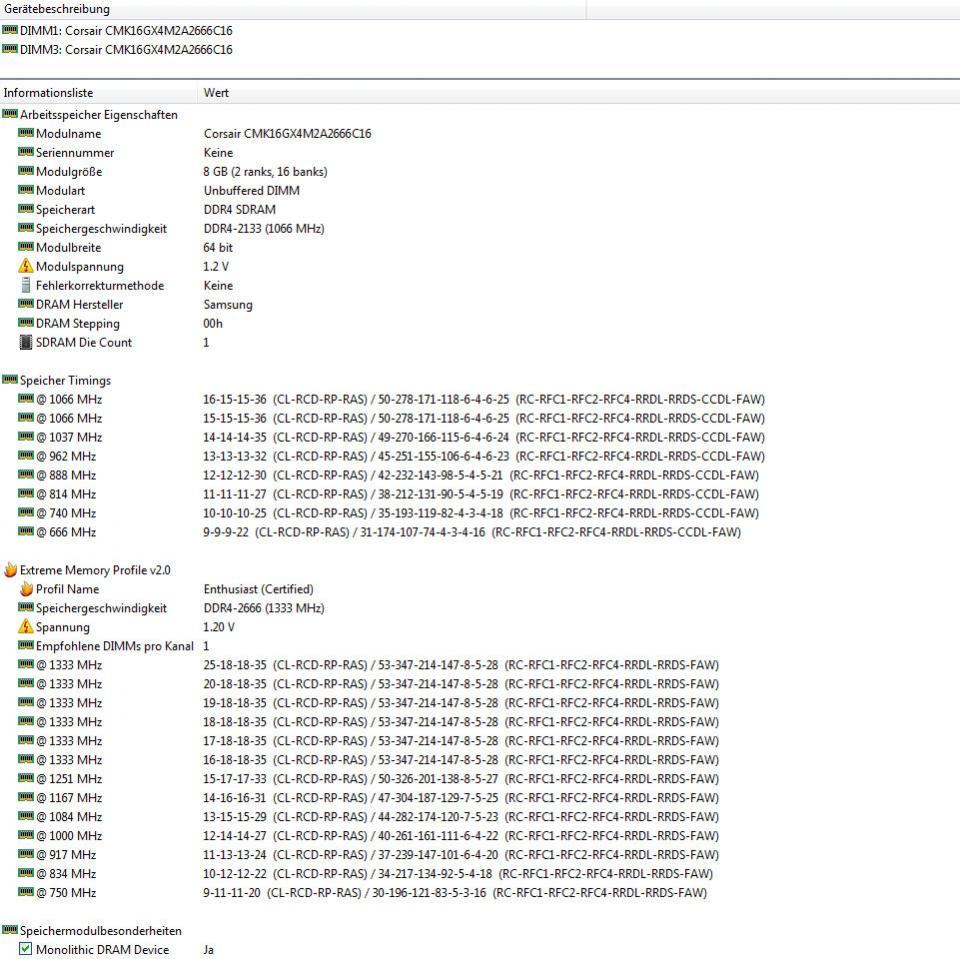This screenshot has width=960, height=959.
Task: Click the @ 1167 MHz label
Action: [x=69, y=798]
